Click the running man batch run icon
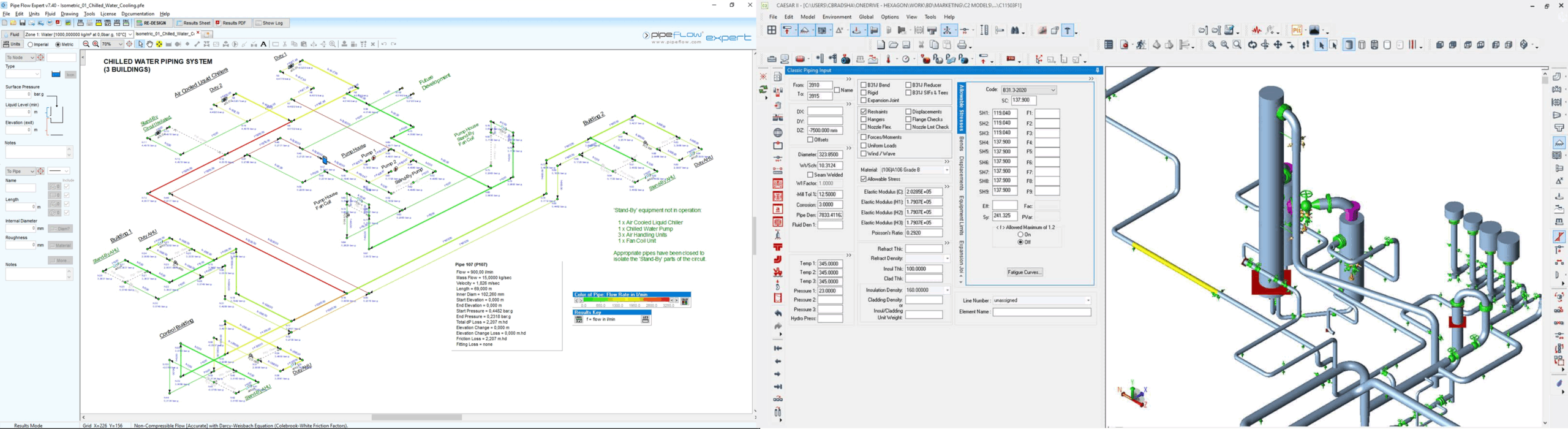 (1142, 45)
